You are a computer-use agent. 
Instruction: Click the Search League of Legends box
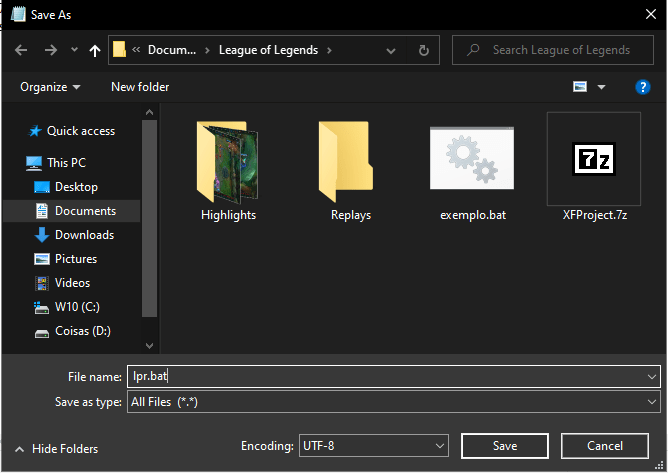553,50
